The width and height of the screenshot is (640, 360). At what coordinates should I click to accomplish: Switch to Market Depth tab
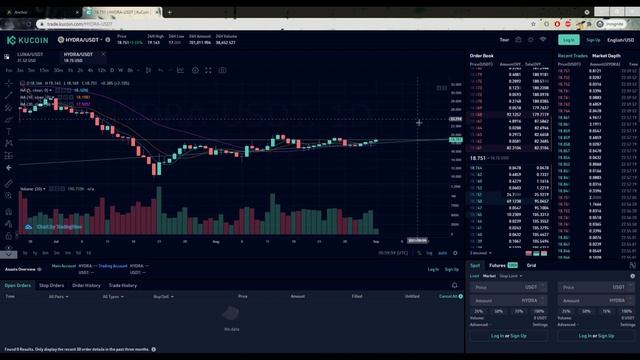[606, 56]
